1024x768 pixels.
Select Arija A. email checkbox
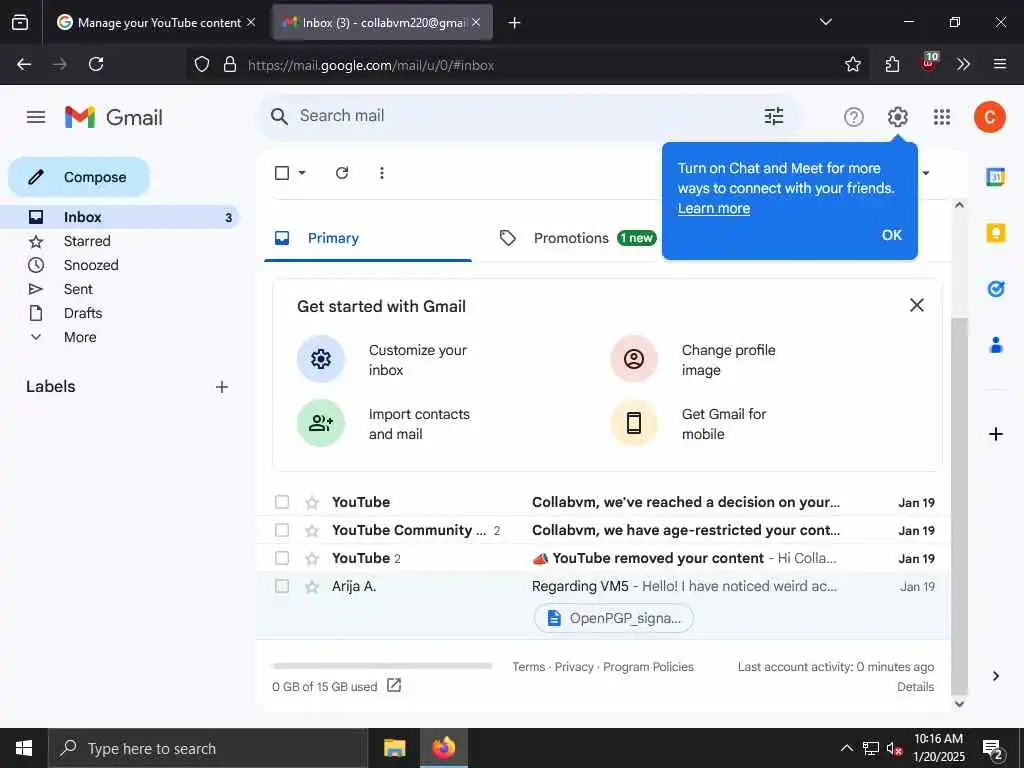click(282, 586)
